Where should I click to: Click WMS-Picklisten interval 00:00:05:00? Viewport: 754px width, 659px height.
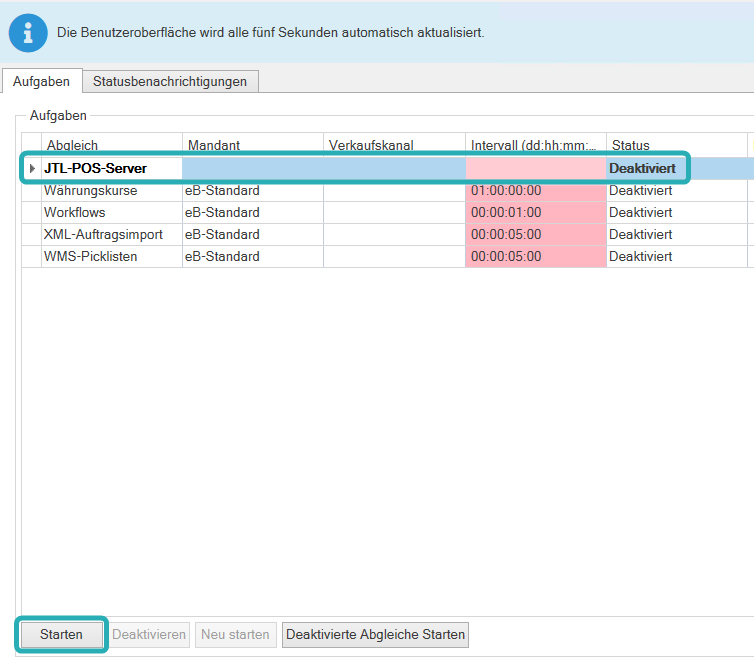coord(536,257)
